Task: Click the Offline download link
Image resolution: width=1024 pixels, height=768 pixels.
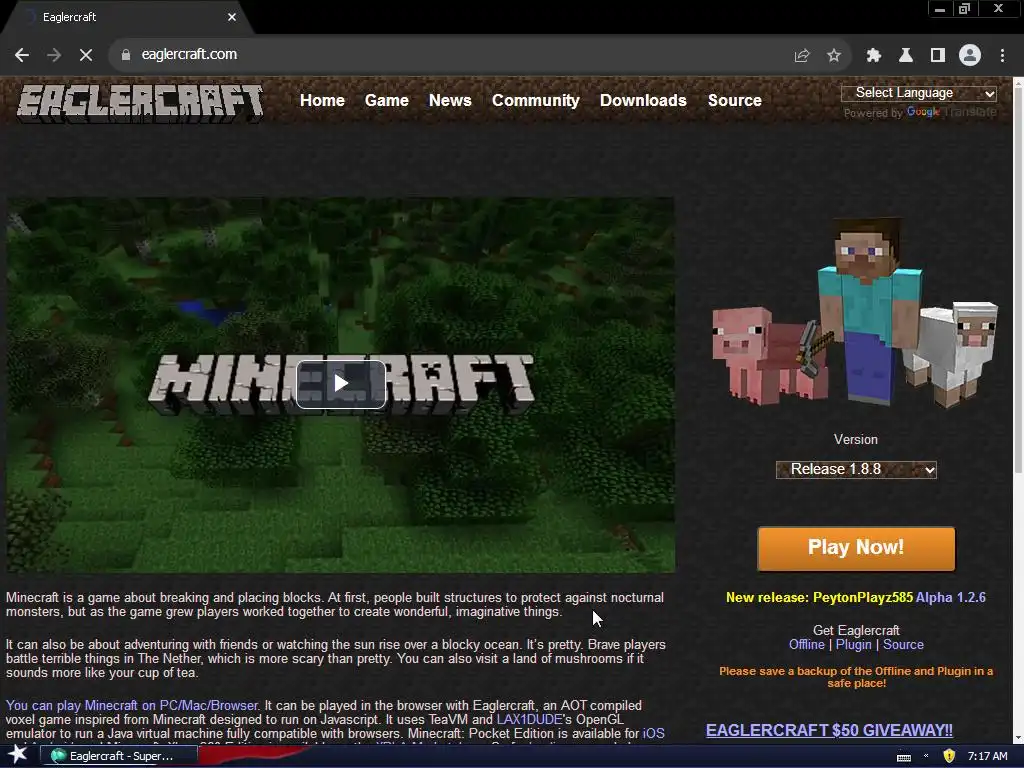Action: tap(807, 645)
